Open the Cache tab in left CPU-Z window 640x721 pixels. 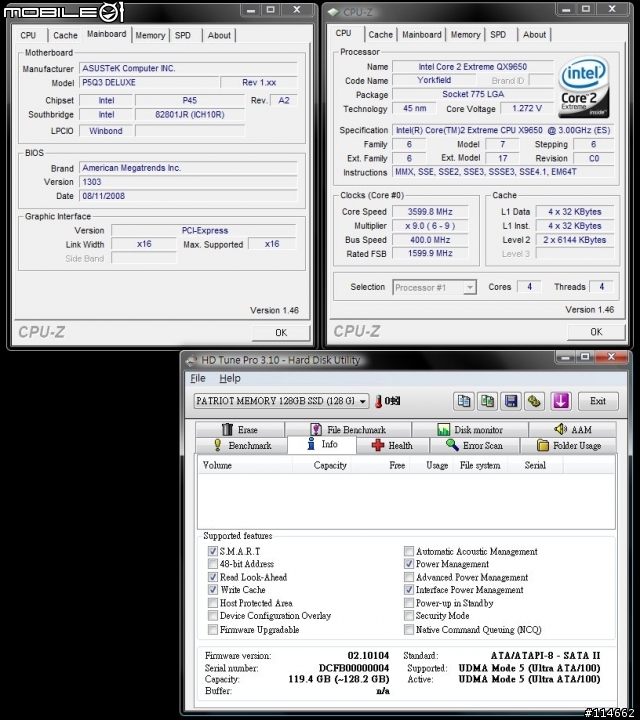click(x=65, y=35)
